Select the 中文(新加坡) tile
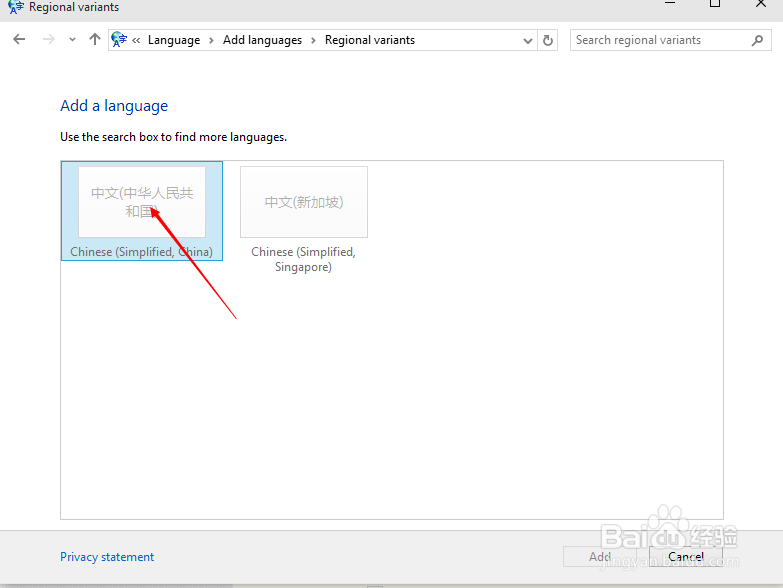Image resolution: width=783 pixels, height=588 pixels. (x=304, y=202)
